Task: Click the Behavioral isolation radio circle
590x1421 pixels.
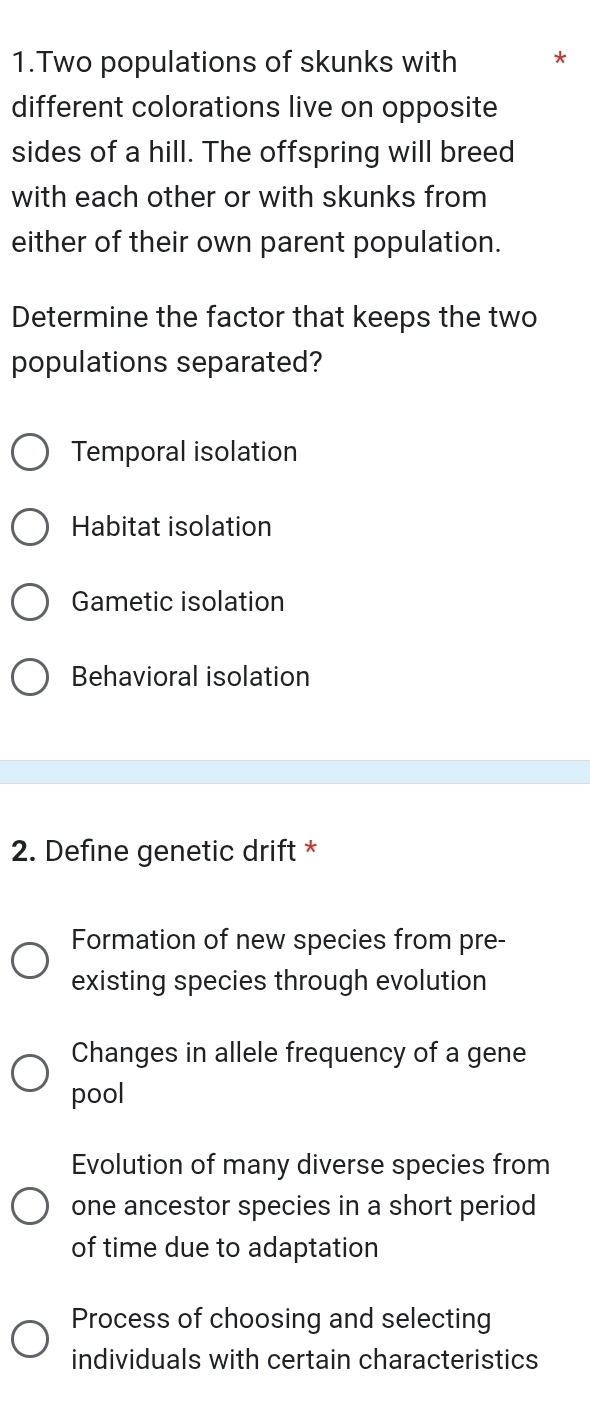Action: [x=30, y=677]
